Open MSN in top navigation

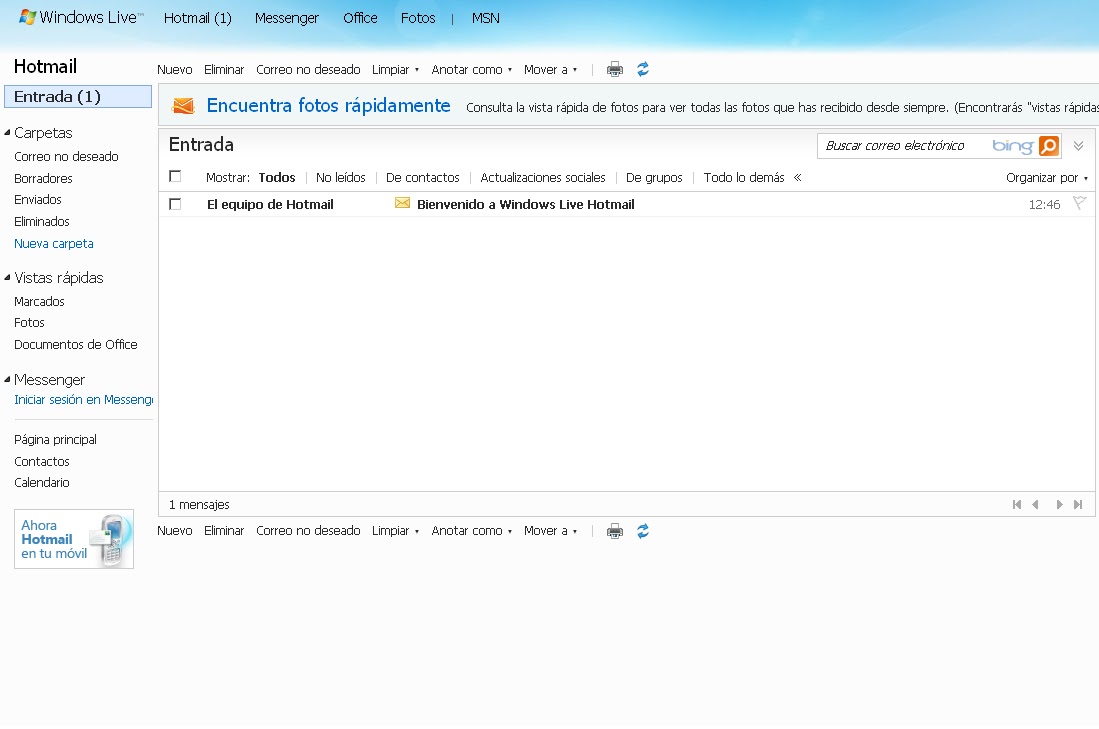(486, 18)
